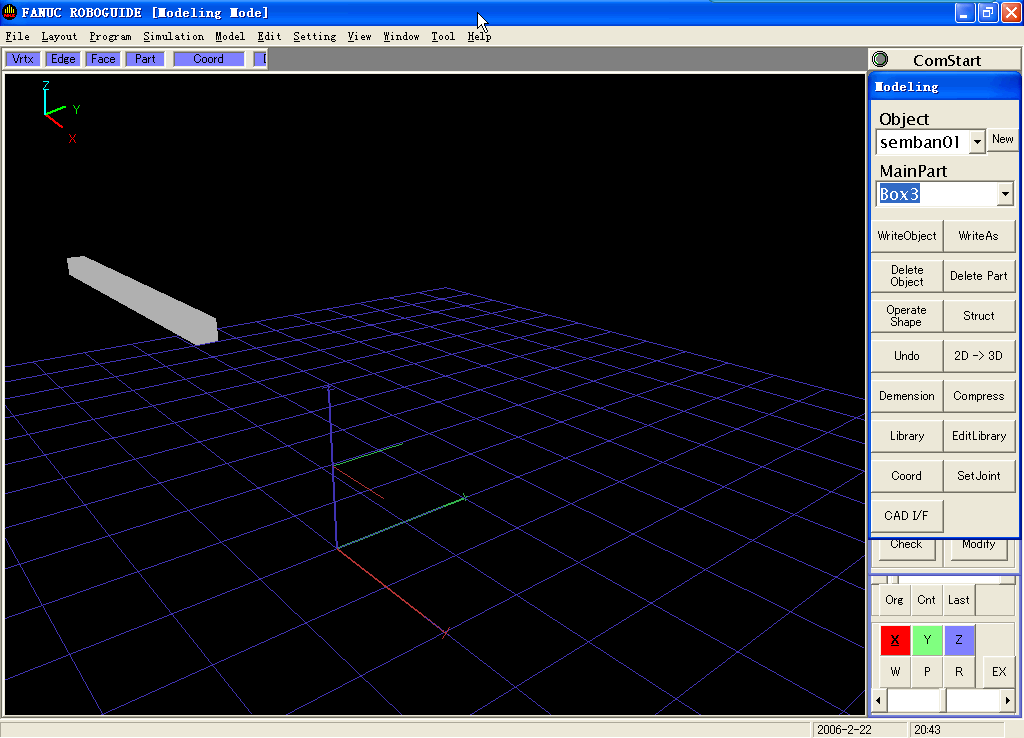Open the Library button
Viewport: 1024px width, 738px height.
click(x=906, y=436)
